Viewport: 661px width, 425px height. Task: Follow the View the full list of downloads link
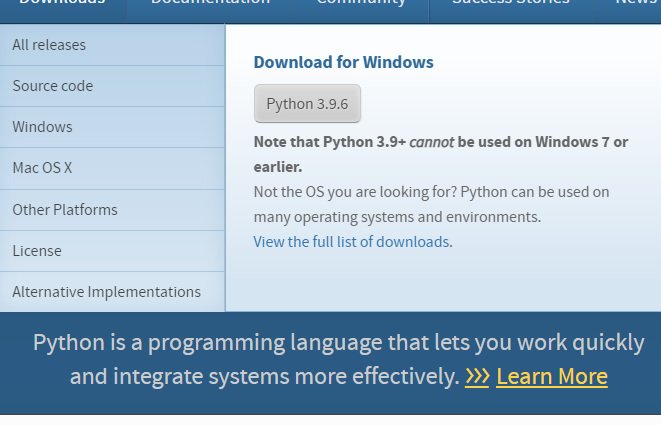(x=351, y=242)
